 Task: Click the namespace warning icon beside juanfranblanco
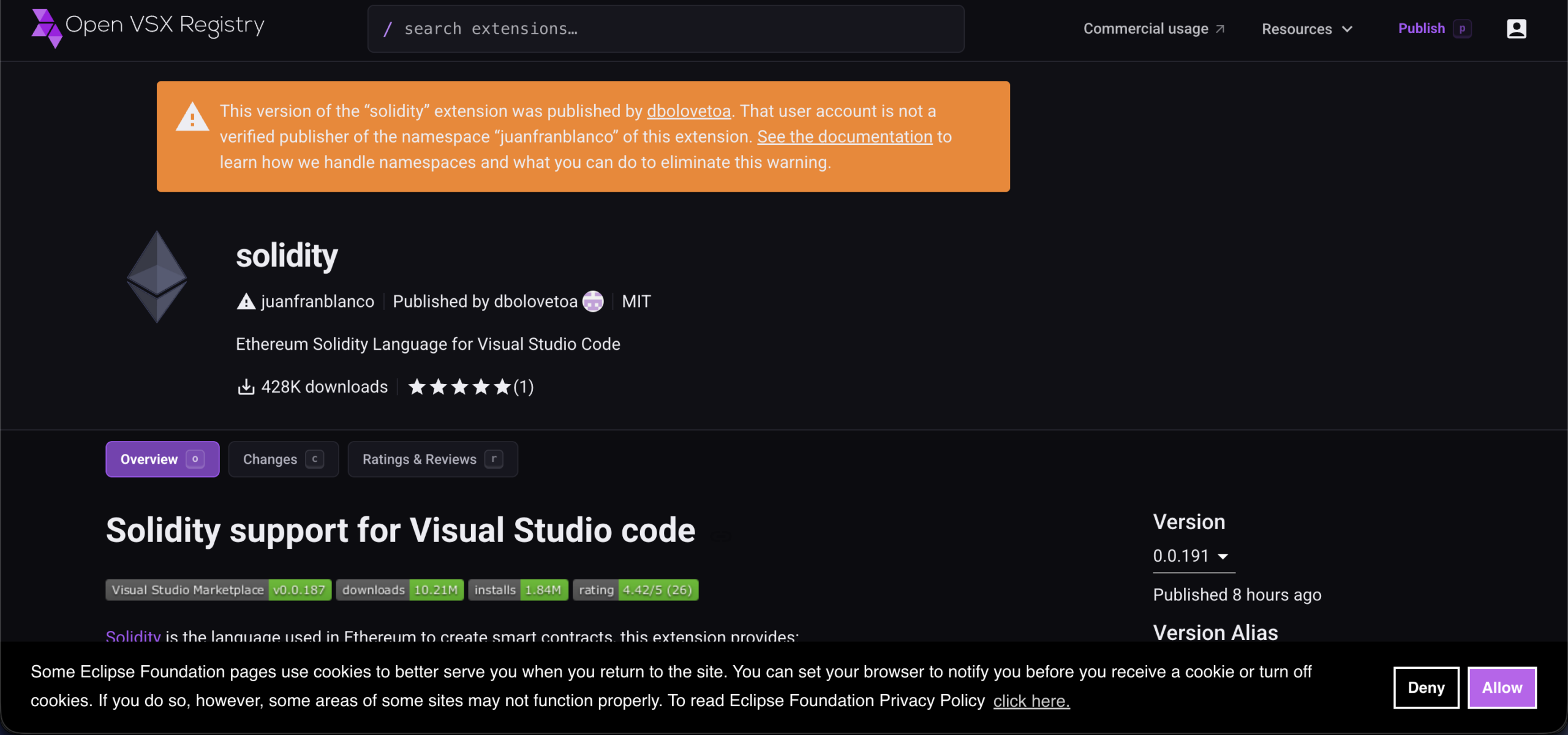246,301
